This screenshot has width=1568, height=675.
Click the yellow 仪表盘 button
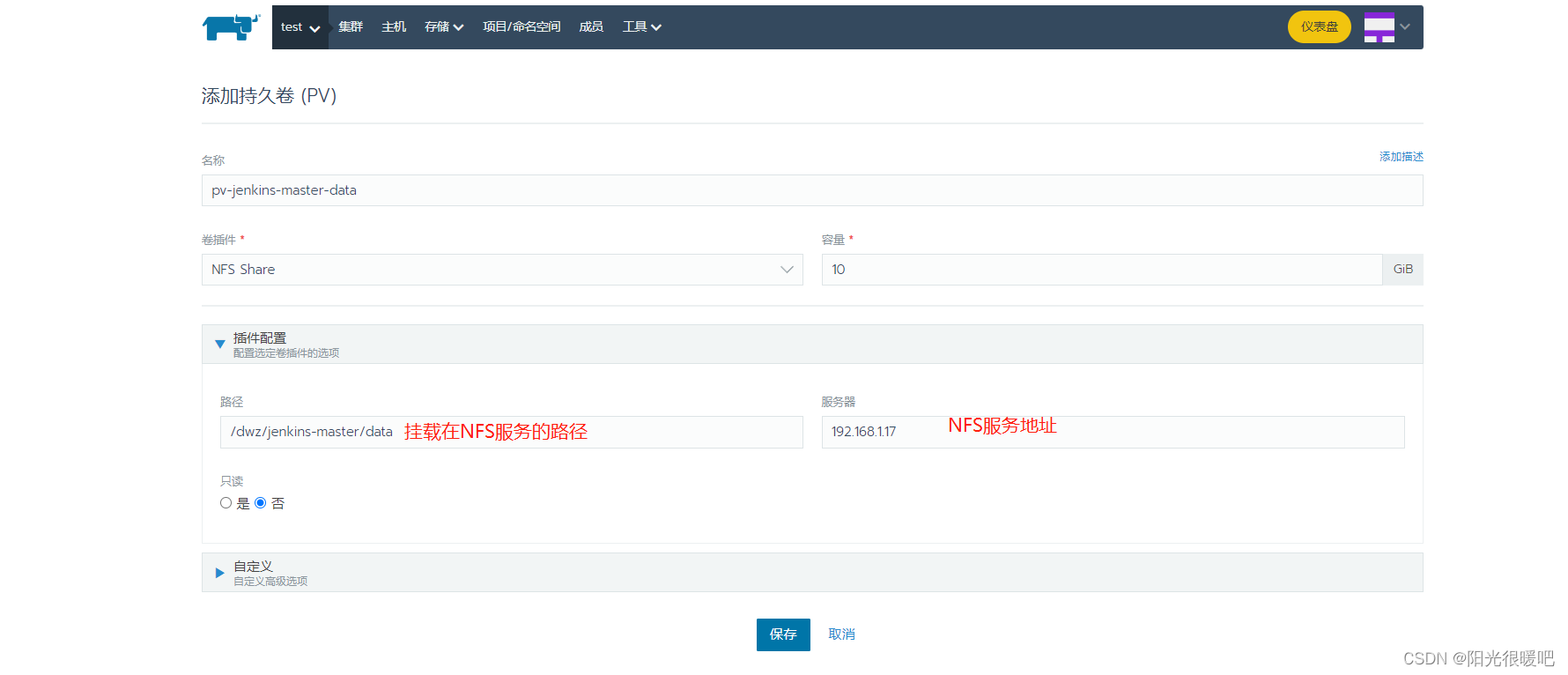coord(1319,27)
